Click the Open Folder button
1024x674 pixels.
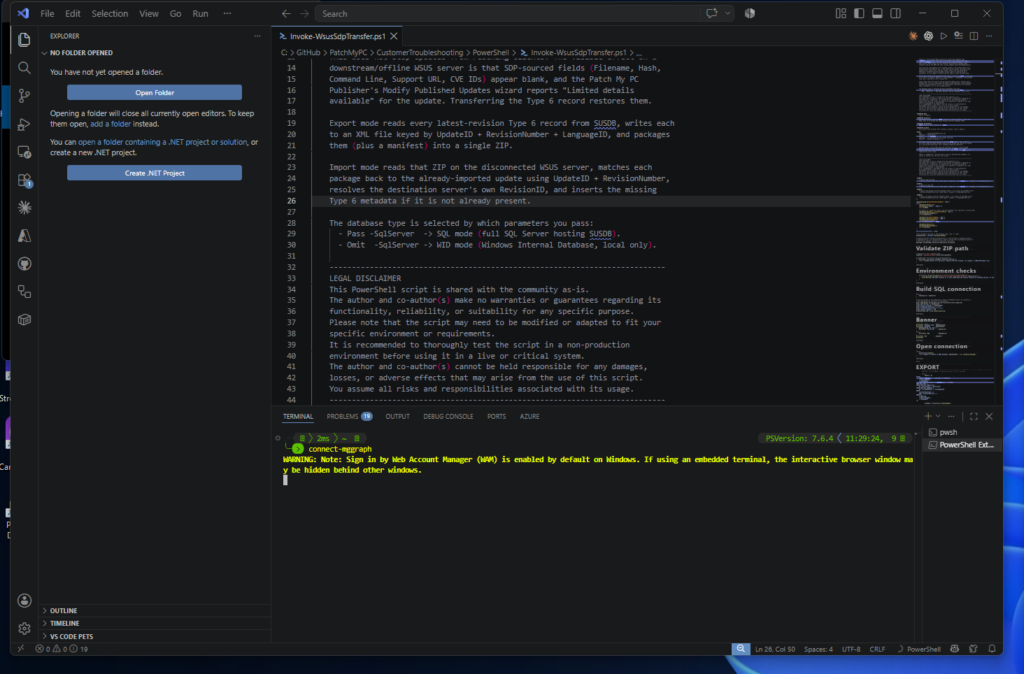[155, 92]
